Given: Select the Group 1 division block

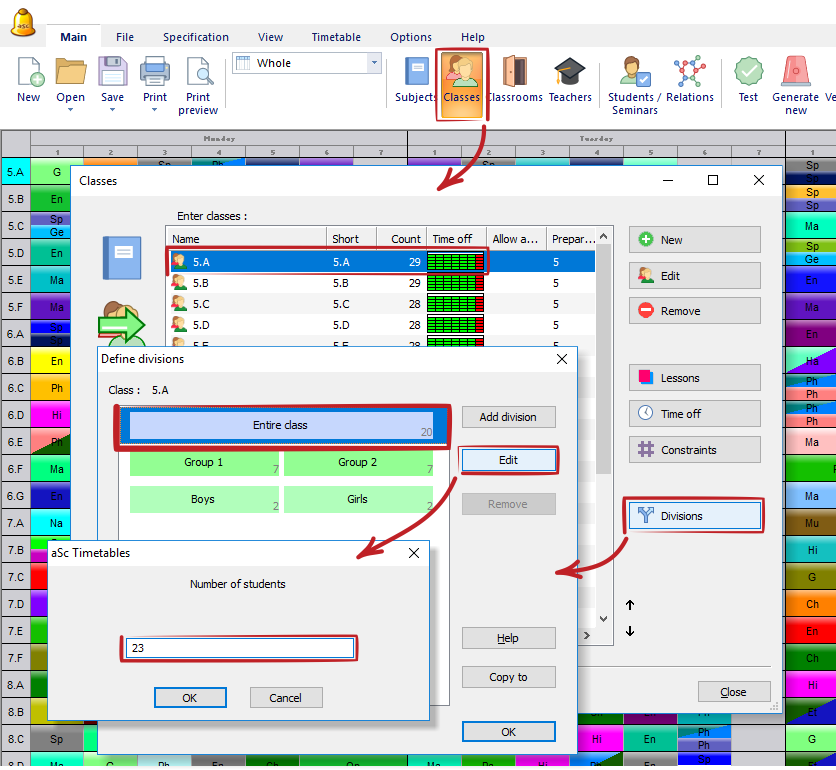Looking at the screenshot, I should pos(204,463).
